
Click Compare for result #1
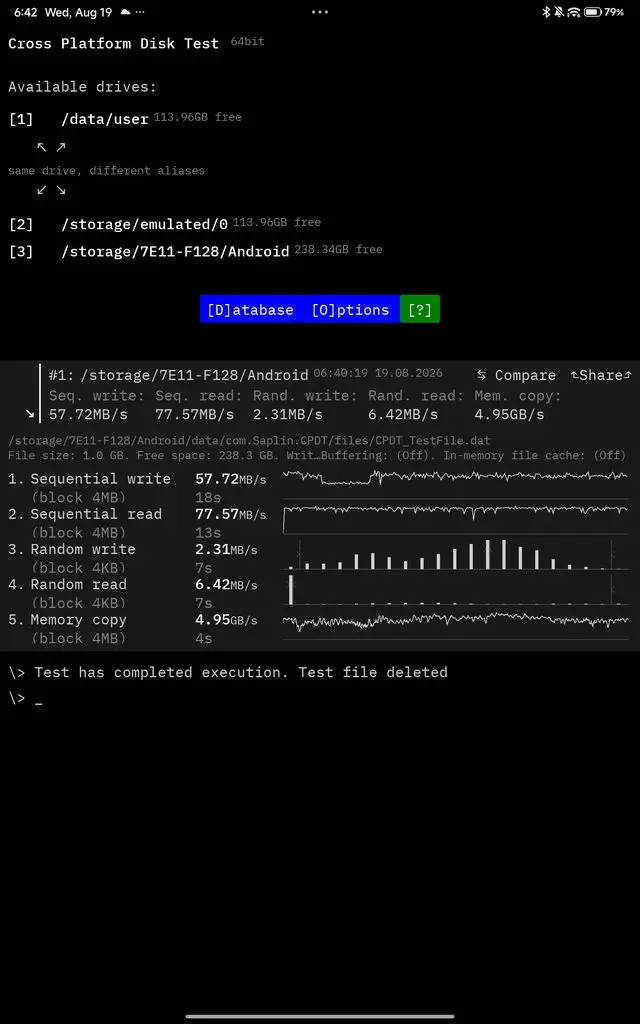[516, 376]
